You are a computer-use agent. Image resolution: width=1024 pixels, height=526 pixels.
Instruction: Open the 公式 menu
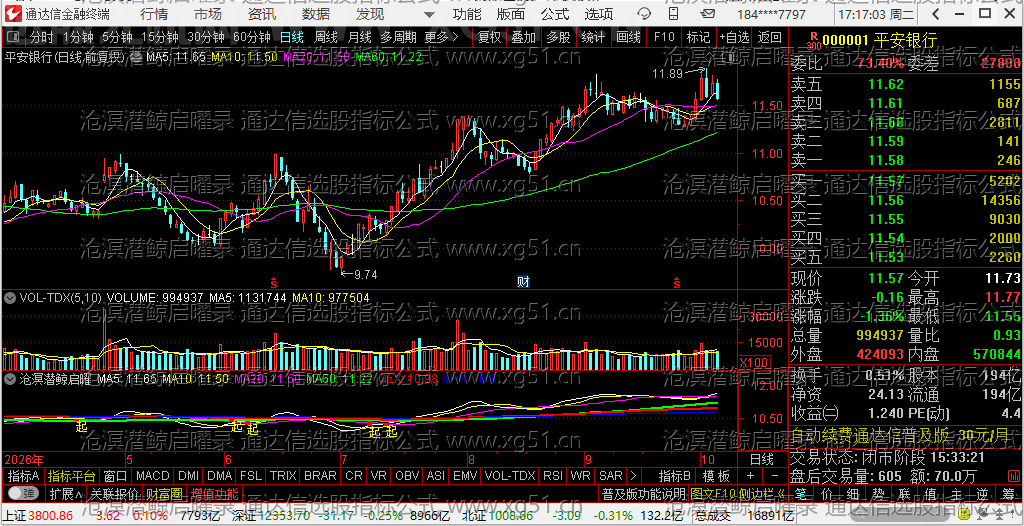pyautogui.click(x=555, y=14)
